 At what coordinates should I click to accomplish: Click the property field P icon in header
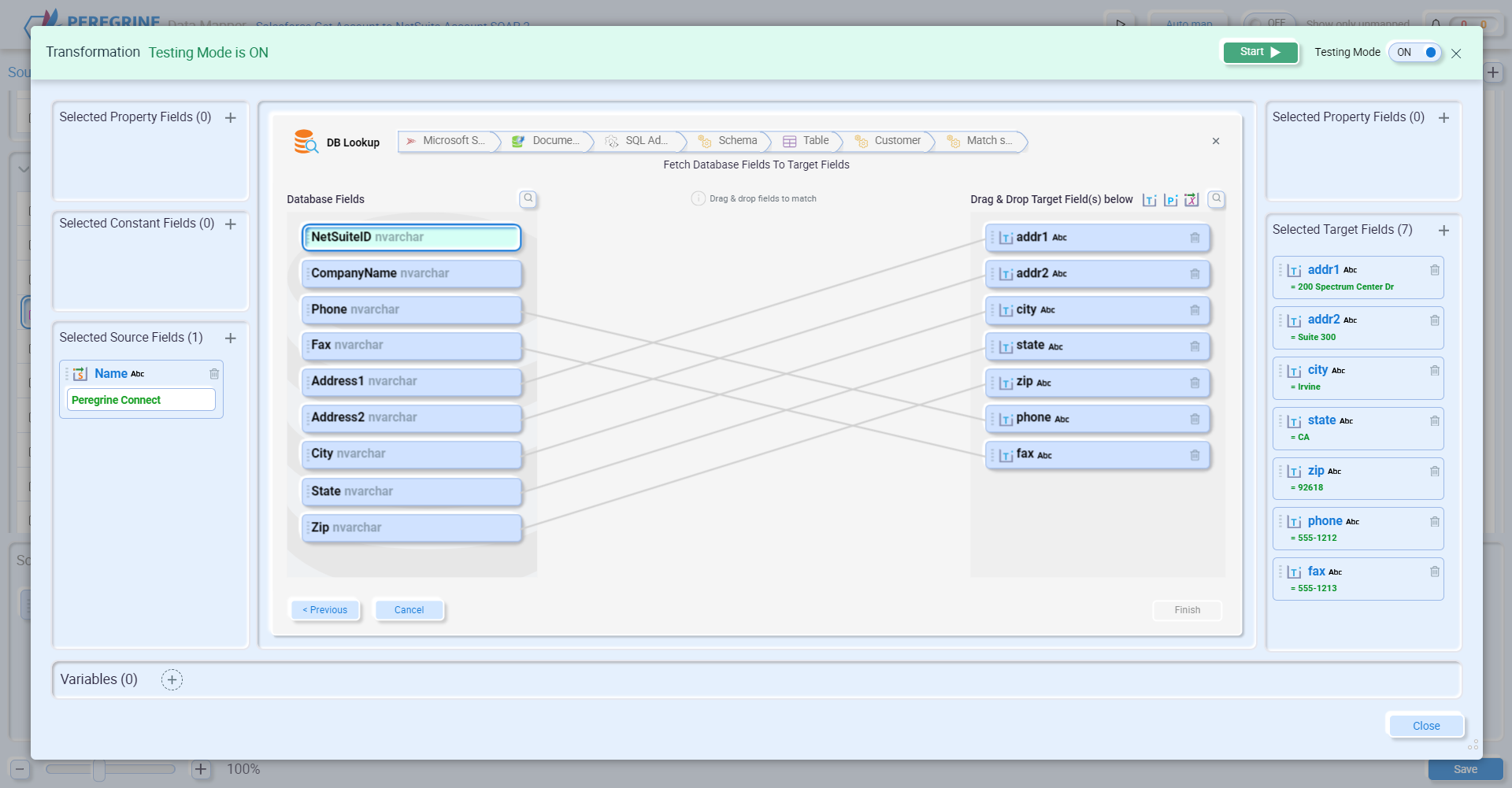click(x=1171, y=200)
